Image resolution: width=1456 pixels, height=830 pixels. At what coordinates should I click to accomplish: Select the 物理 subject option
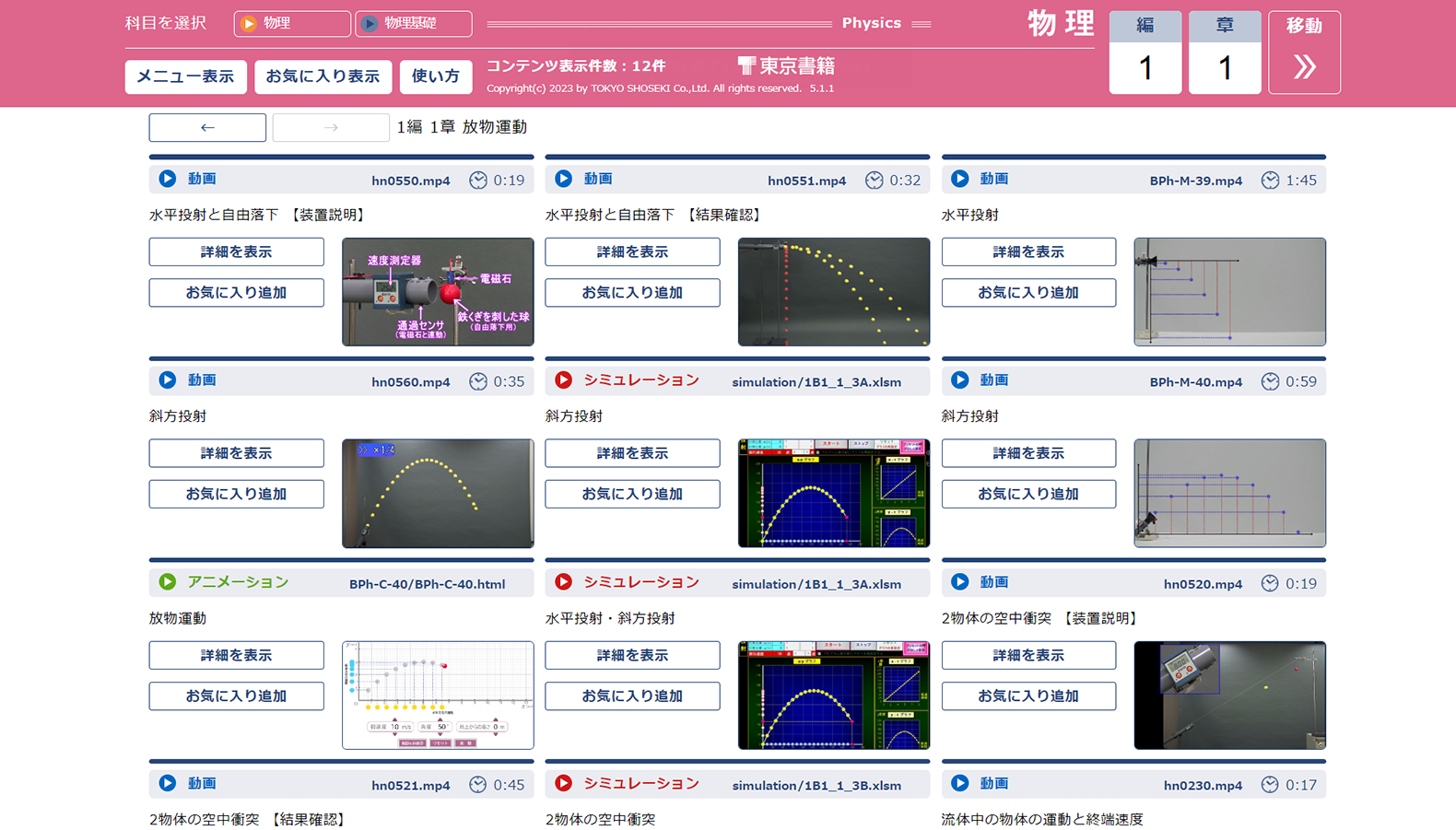pos(291,24)
